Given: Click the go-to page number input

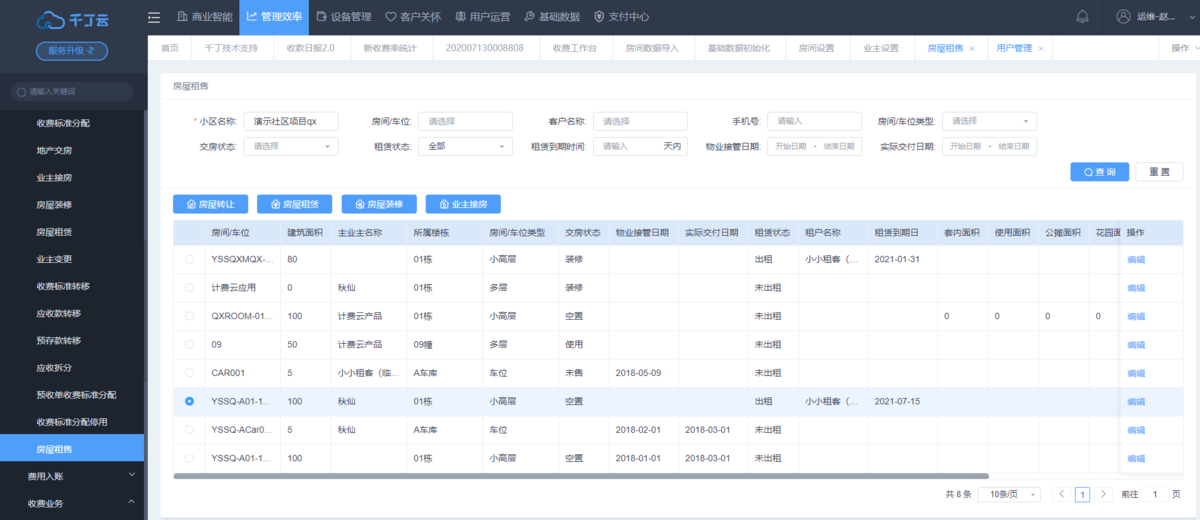Looking at the screenshot, I should (x=1155, y=494).
